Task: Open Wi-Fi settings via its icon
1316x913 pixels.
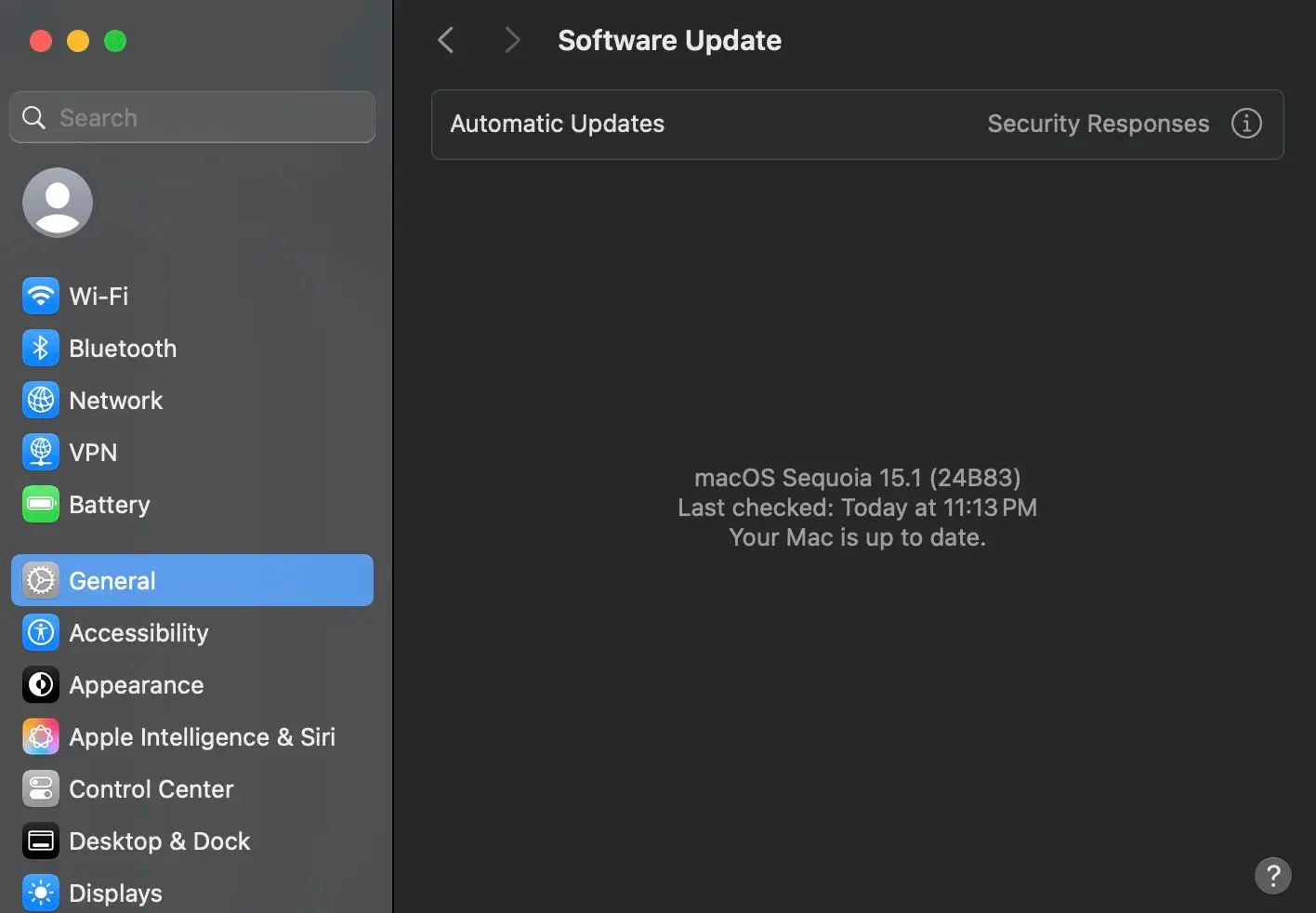Action: coord(40,297)
